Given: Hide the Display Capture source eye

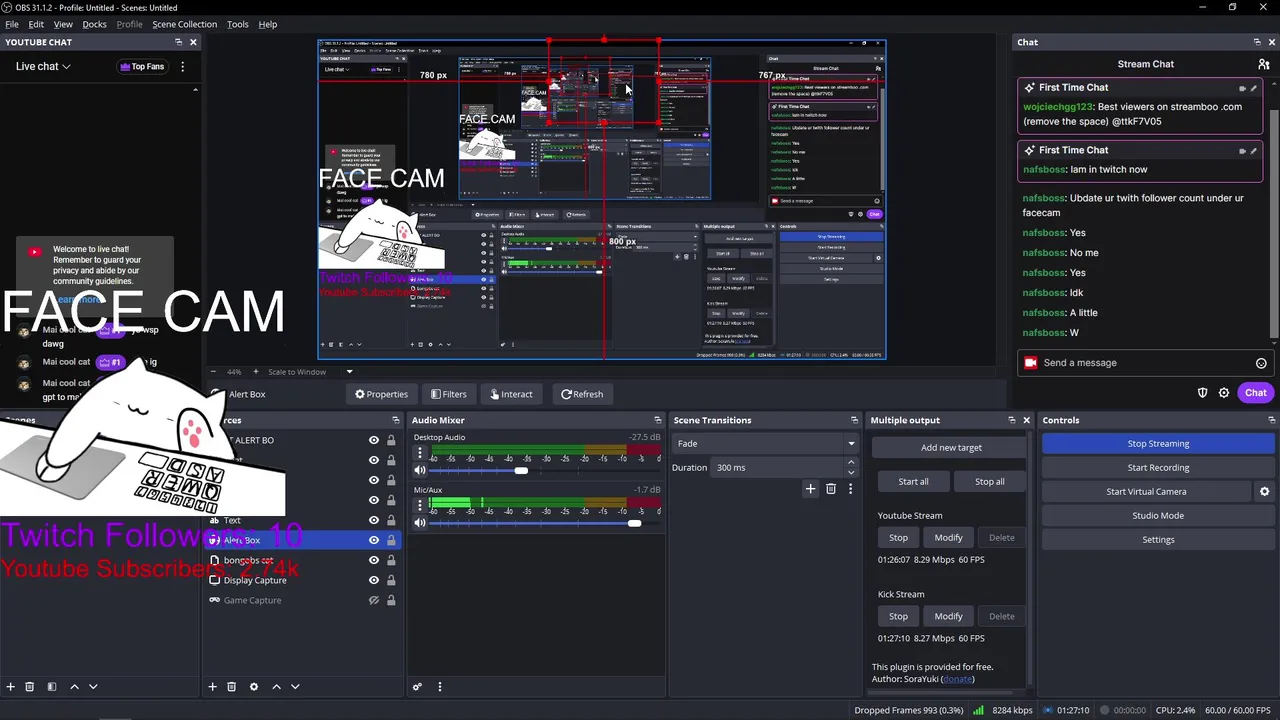Looking at the screenshot, I should point(374,580).
